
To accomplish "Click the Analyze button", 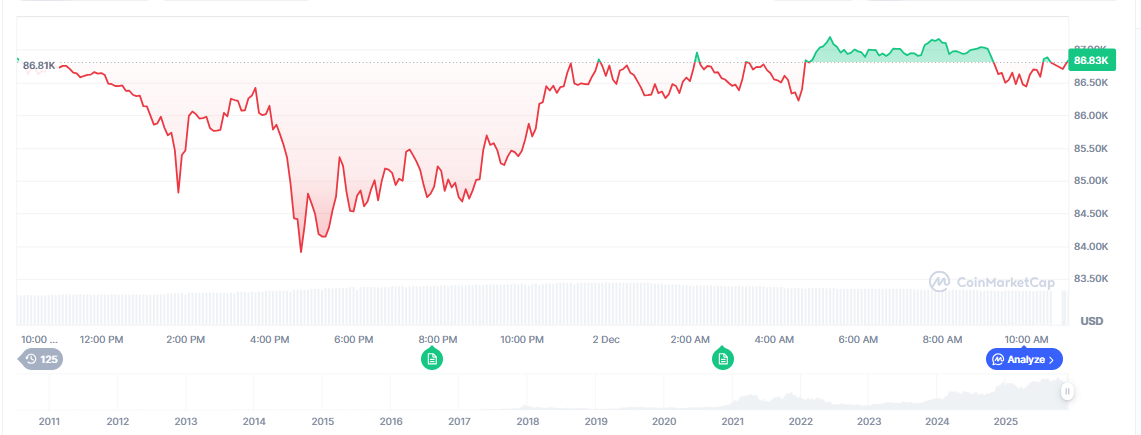I will coord(1025,359).
